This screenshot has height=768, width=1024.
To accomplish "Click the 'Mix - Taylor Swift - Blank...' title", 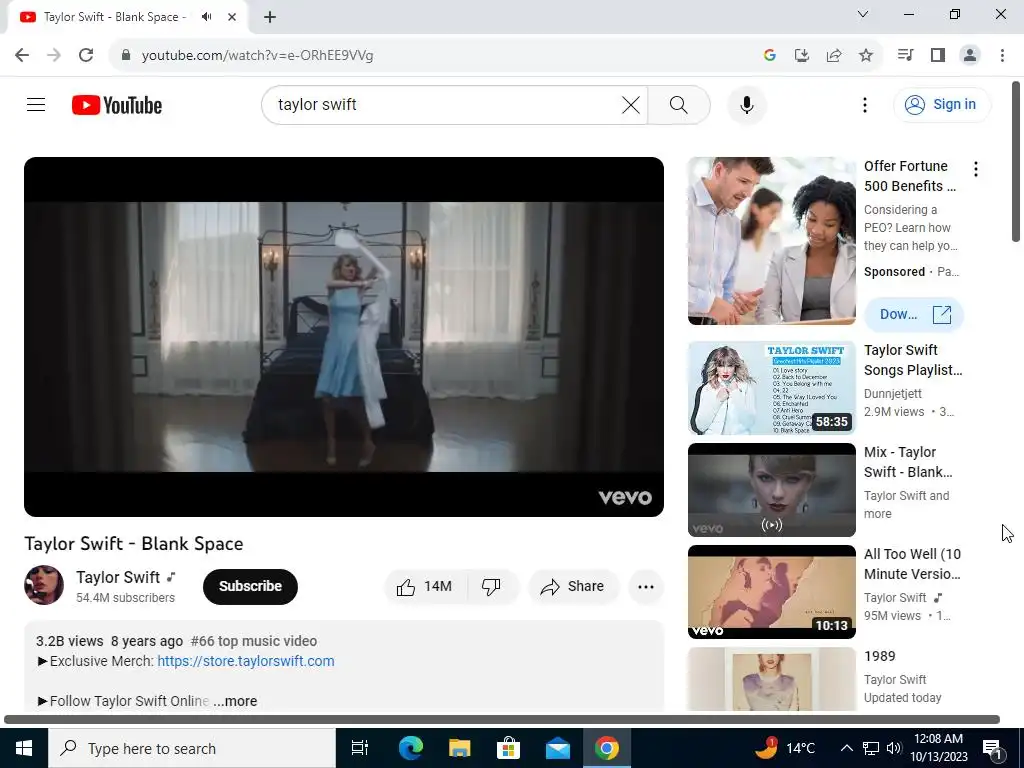I will 908,462.
